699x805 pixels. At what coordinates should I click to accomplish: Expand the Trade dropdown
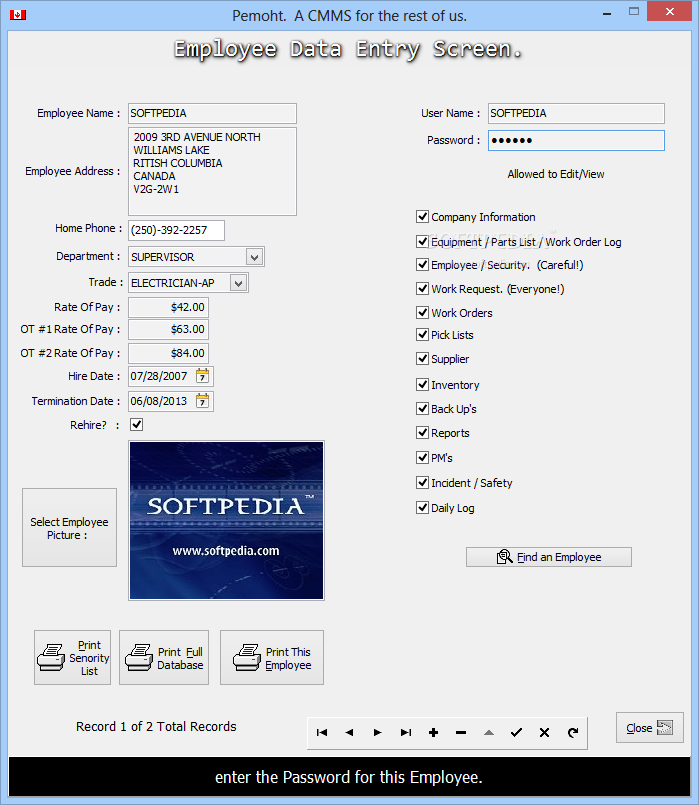tap(239, 283)
